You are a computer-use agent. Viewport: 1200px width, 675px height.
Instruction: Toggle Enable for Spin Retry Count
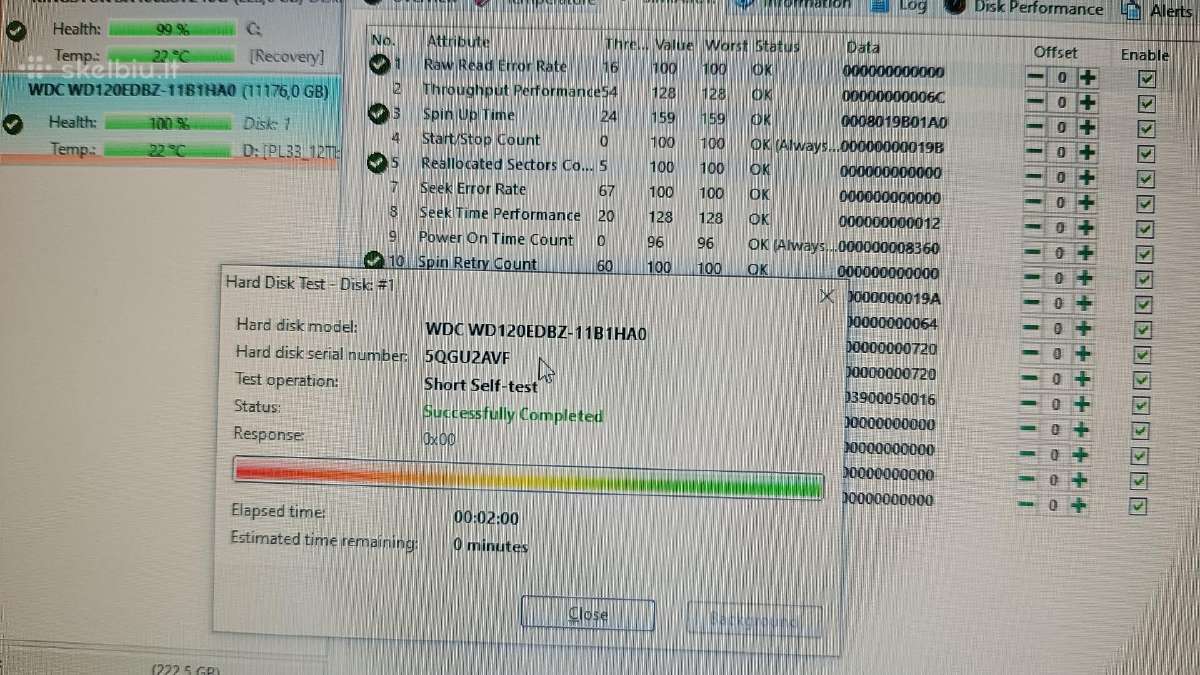pos(1144,280)
